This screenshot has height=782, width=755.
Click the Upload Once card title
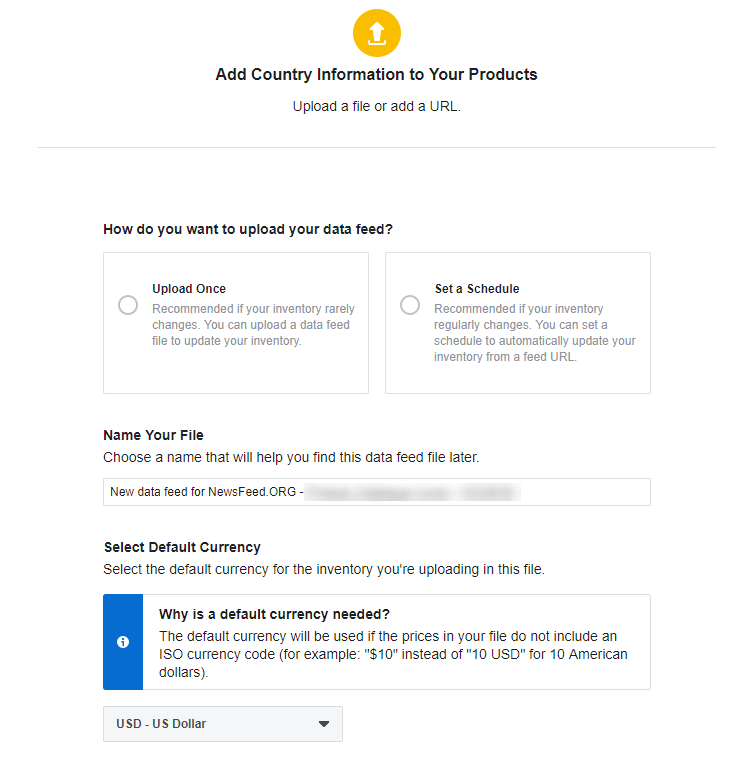tap(189, 289)
